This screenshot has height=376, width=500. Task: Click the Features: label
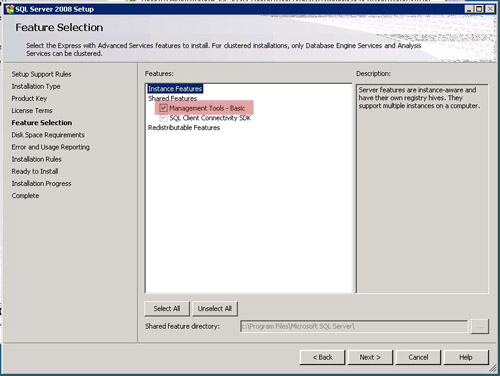coord(159,73)
